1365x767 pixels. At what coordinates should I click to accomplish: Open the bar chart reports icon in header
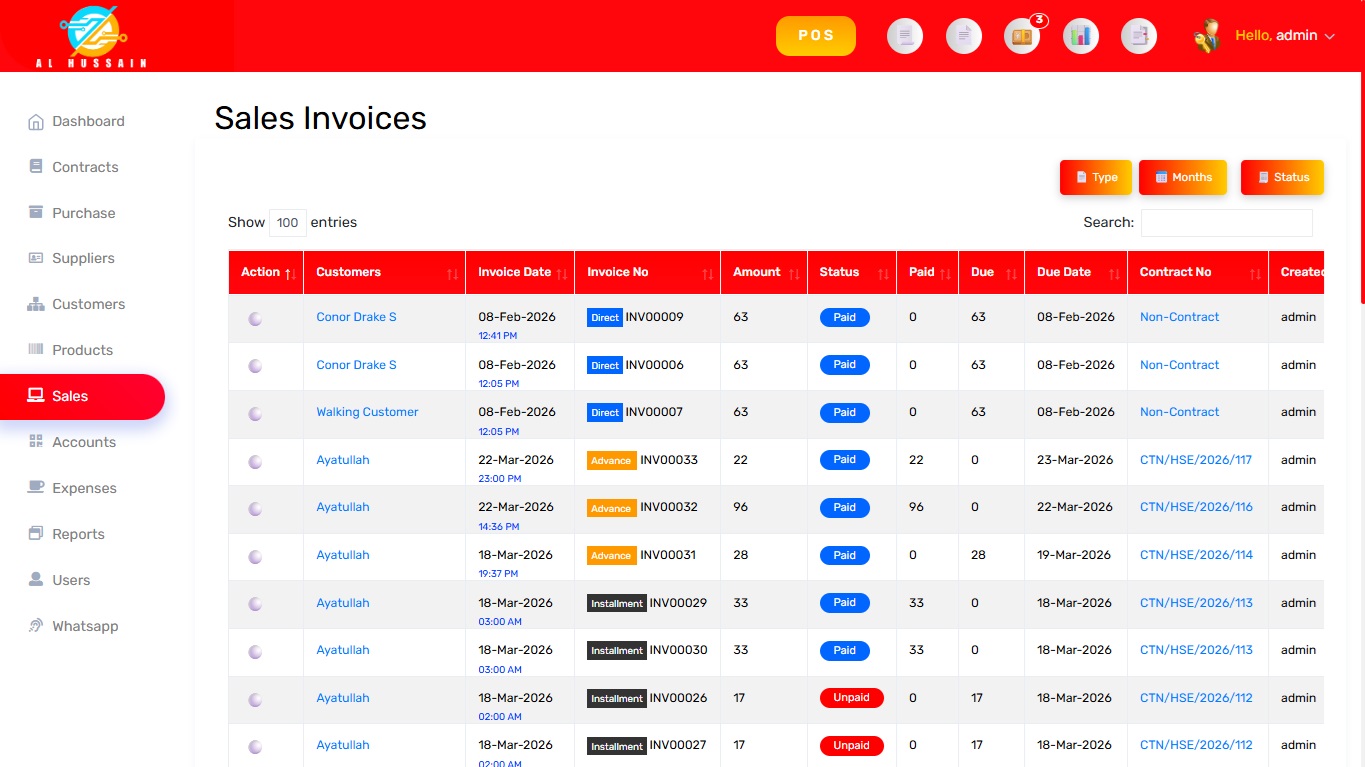click(1080, 37)
